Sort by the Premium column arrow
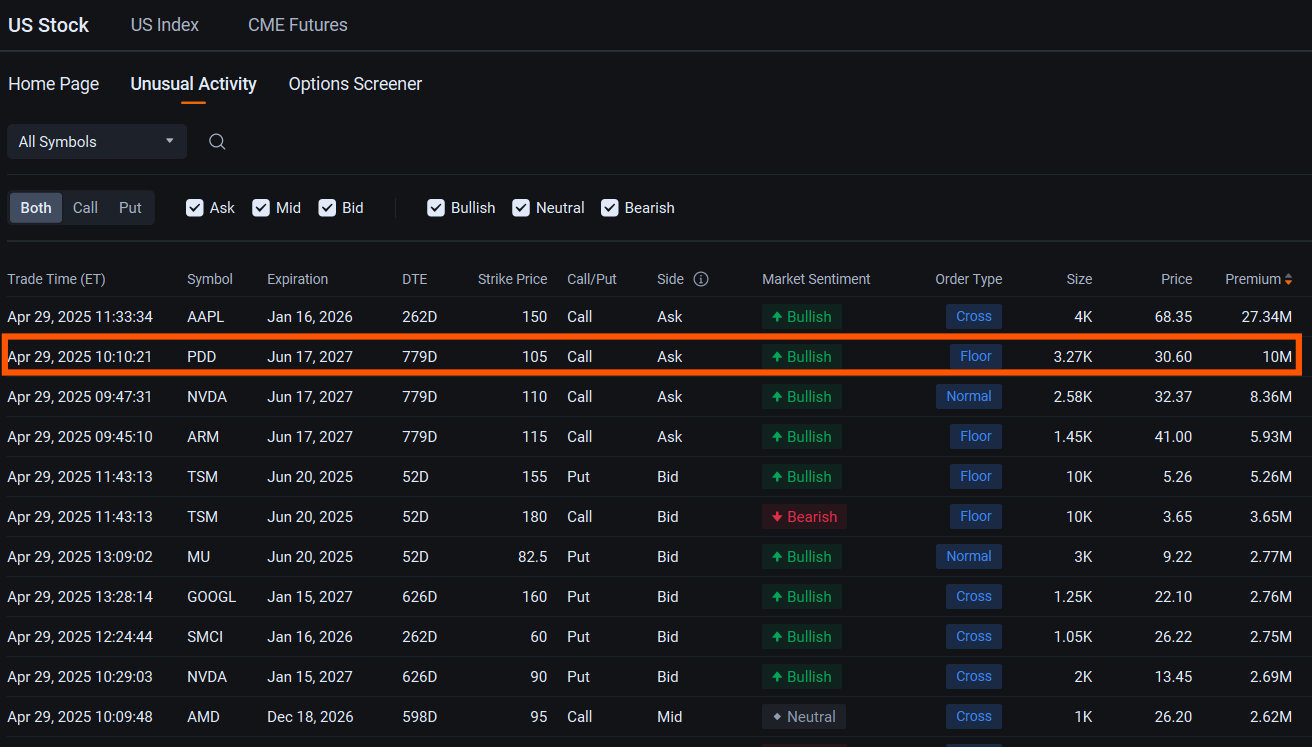This screenshot has width=1312, height=747. tap(1288, 279)
